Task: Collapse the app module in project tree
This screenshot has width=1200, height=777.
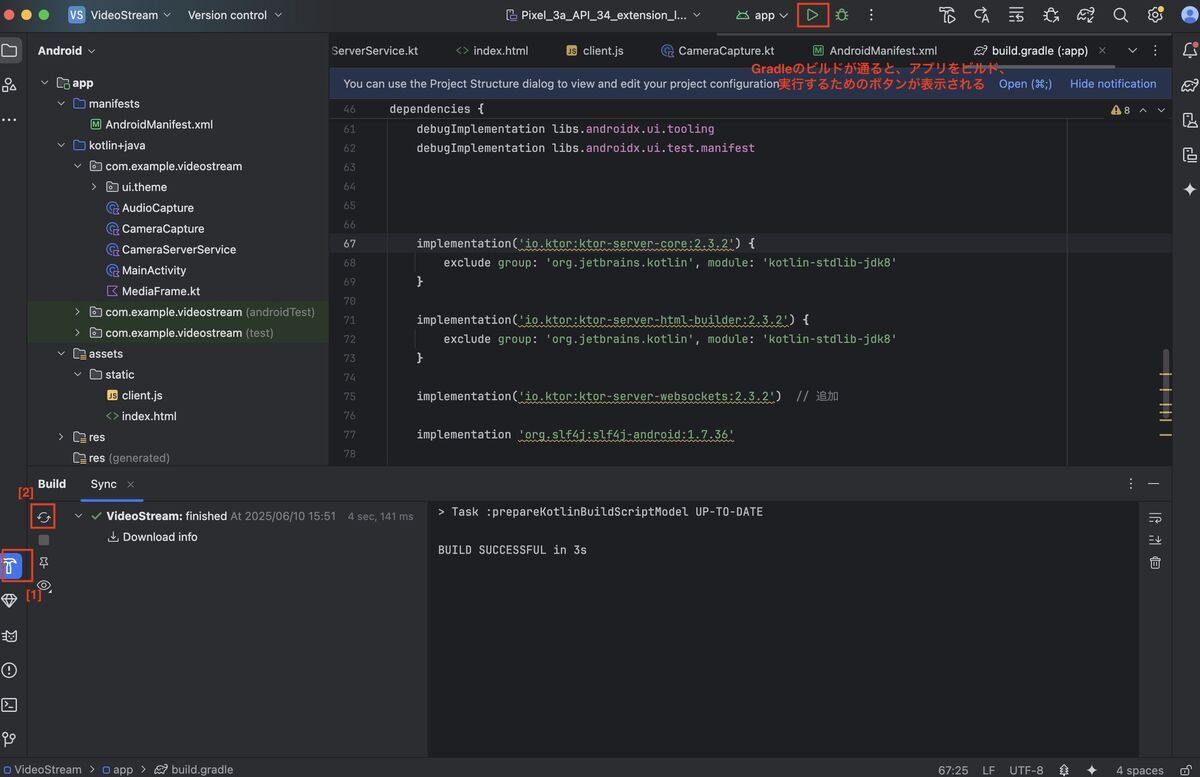Action: [45, 83]
